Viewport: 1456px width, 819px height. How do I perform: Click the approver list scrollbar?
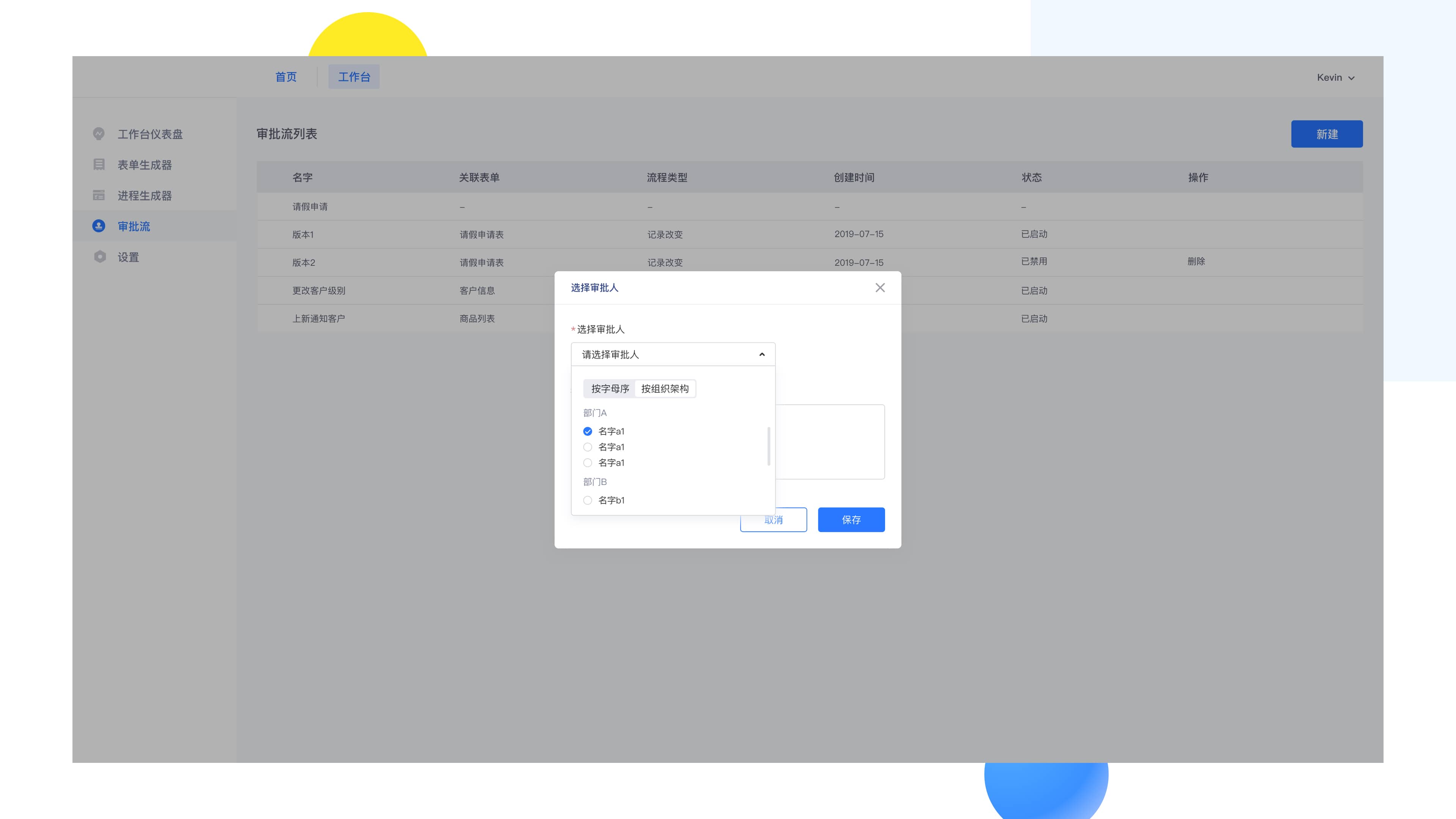click(769, 447)
